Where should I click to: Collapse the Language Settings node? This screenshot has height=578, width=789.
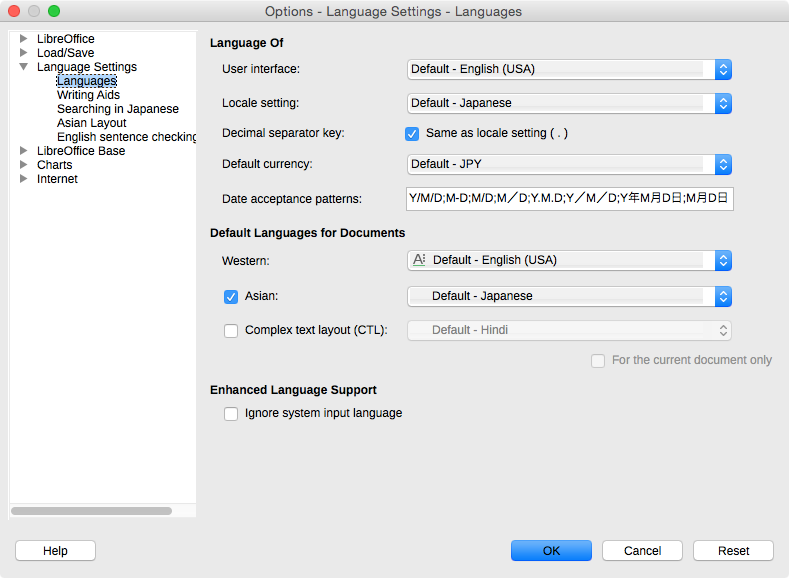pyautogui.click(x=23, y=67)
